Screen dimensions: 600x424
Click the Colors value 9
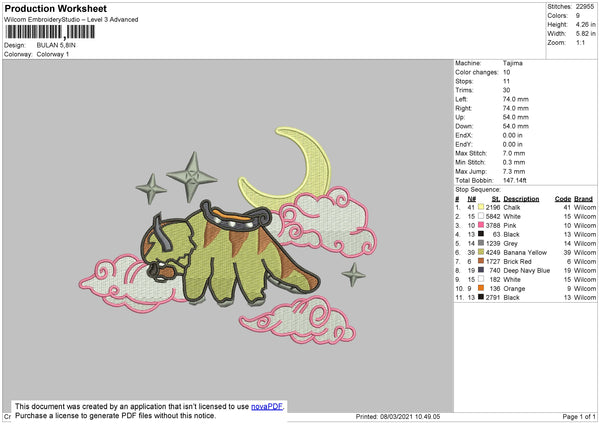[x=578, y=16]
